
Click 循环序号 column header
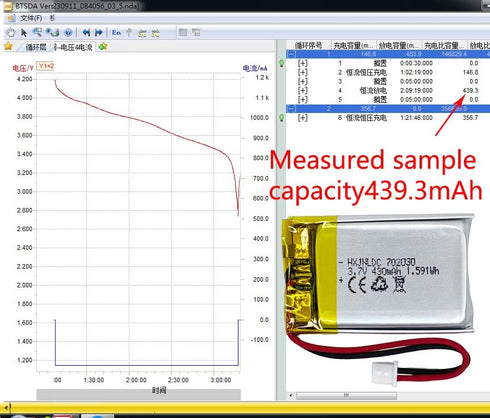coord(308,45)
